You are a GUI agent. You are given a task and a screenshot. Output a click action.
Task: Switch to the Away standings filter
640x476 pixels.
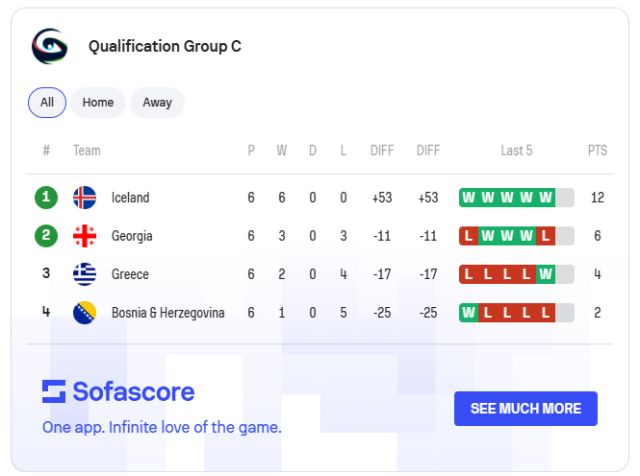pyautogui.click(x=157, y=102)
